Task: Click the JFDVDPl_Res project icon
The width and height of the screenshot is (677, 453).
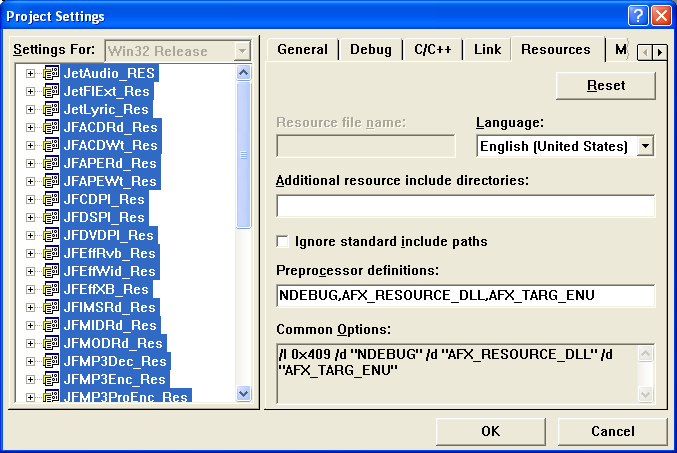Action: click(x=51, y=235)
